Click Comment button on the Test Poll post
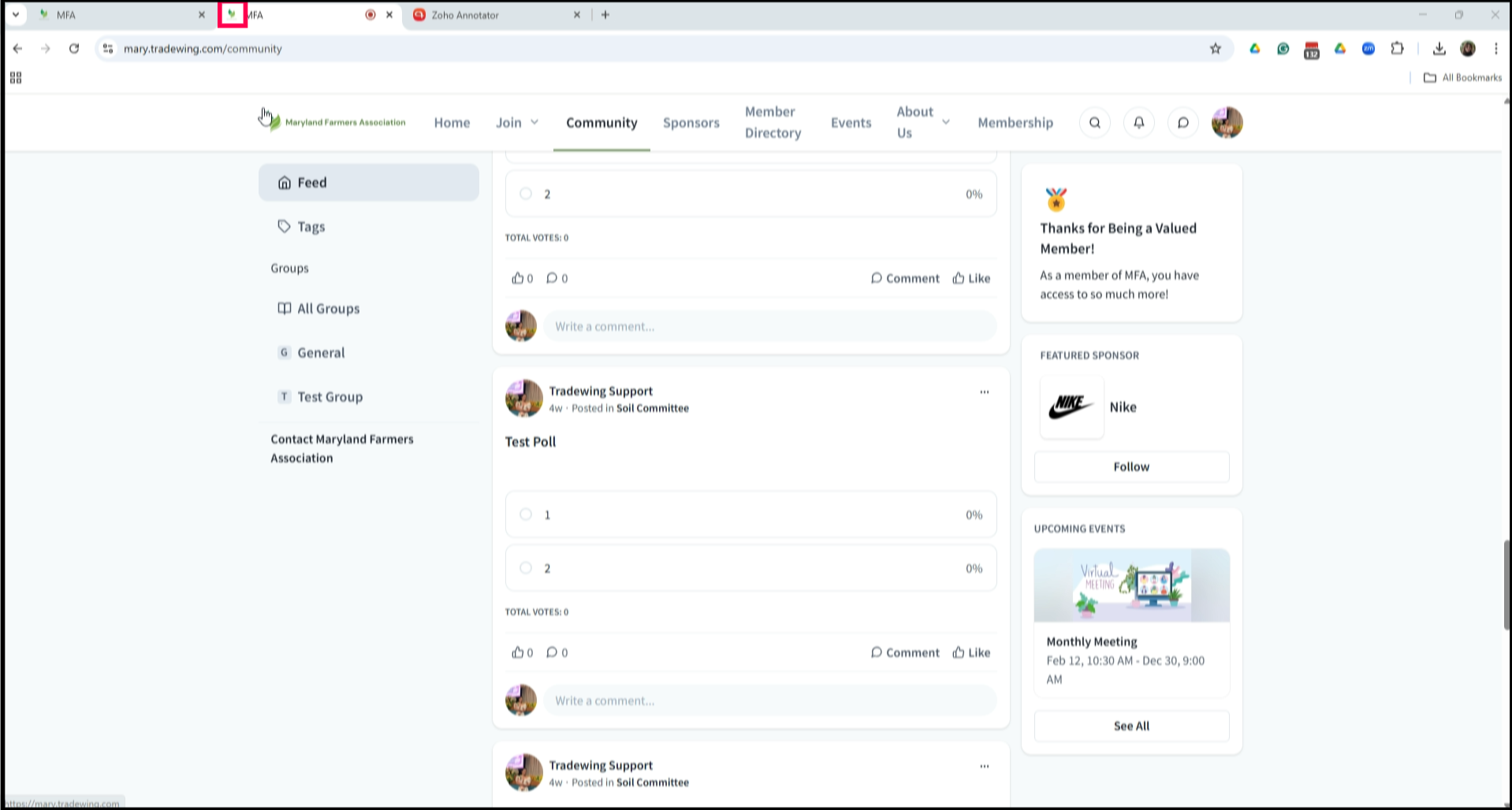This screenshot has width=1512, height=810. click(x=905, y=652)
